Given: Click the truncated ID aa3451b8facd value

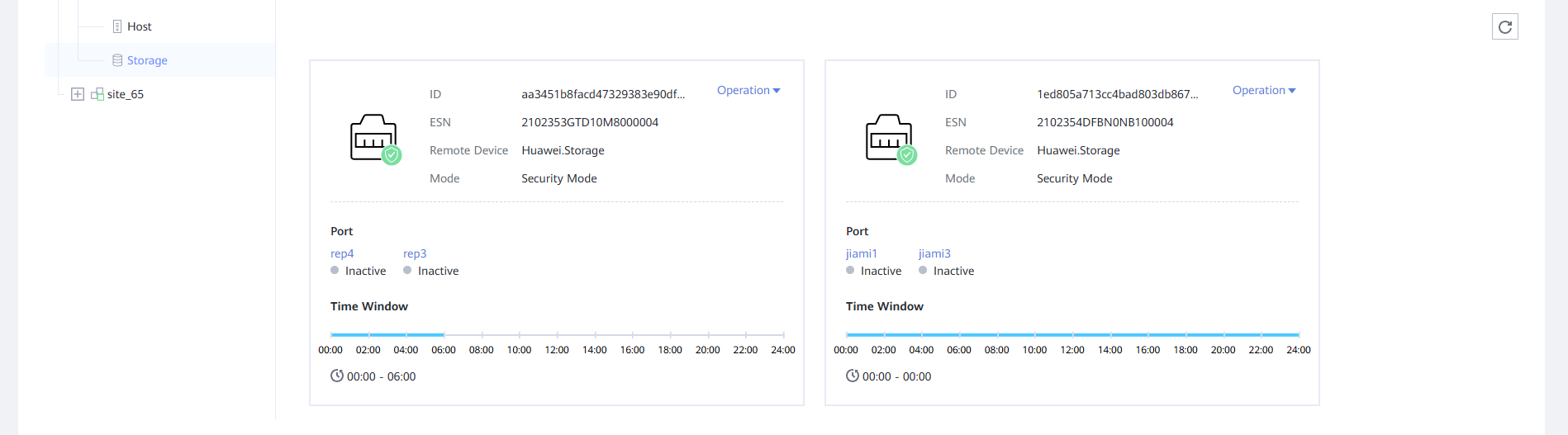Looking at the screenshot, I should (x=602, y=94).
